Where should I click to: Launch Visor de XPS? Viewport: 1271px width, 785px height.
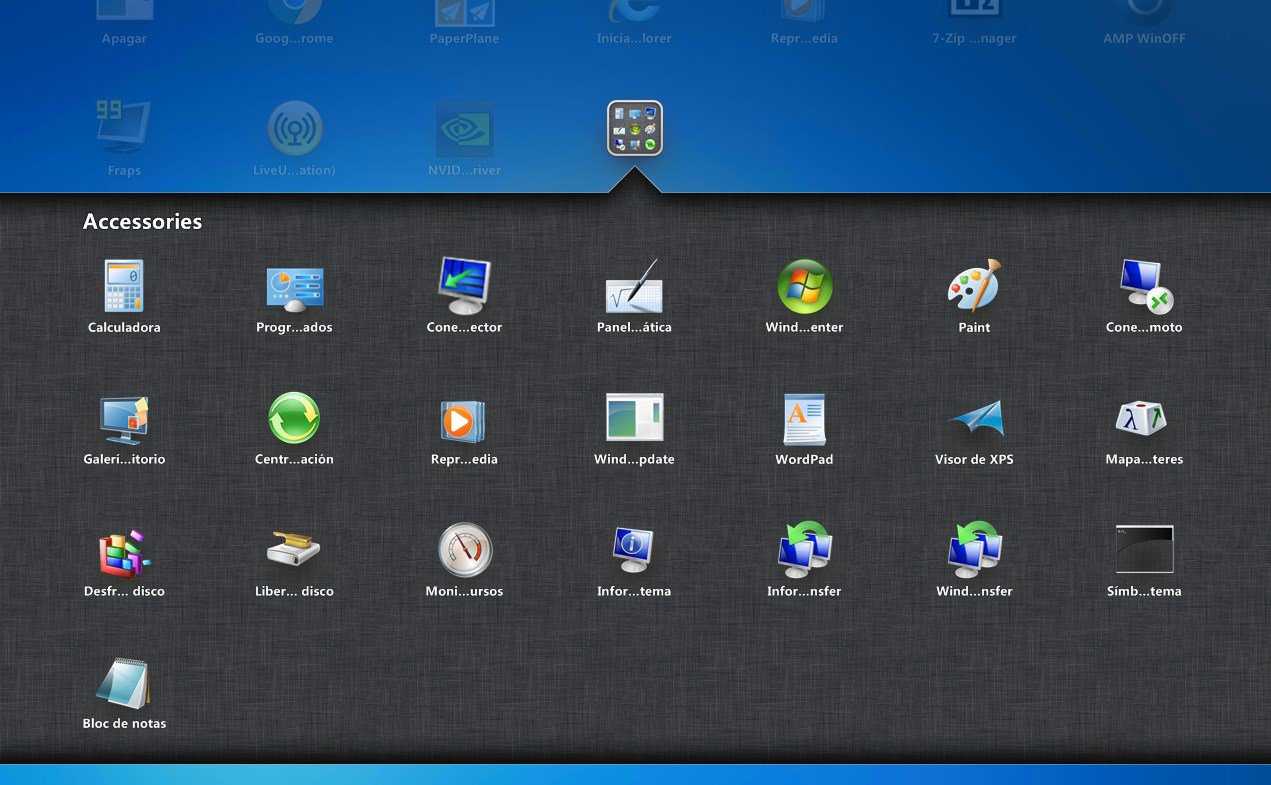pyautogui.click(x=974, y=419)
